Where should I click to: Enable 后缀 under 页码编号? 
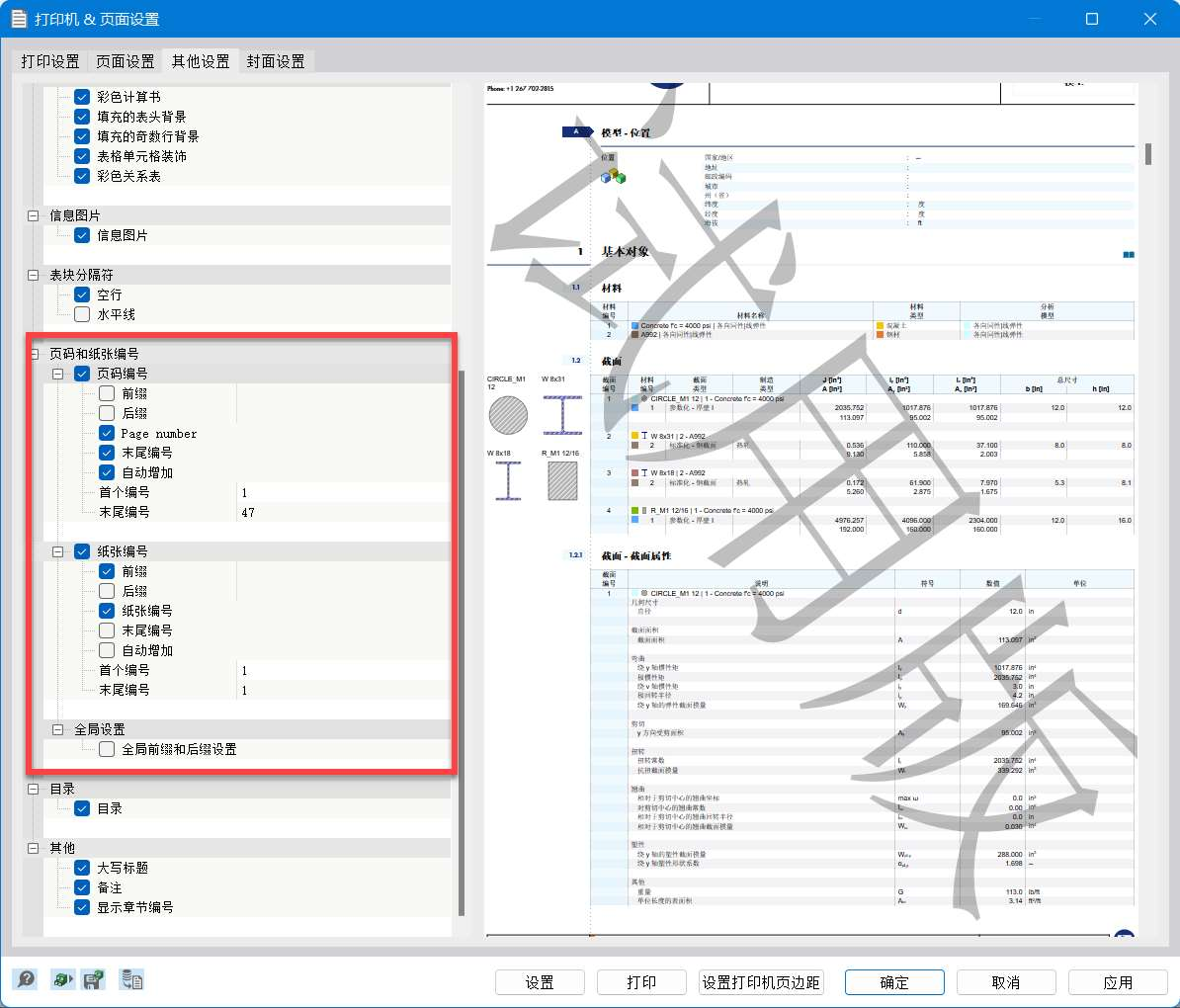107,413
